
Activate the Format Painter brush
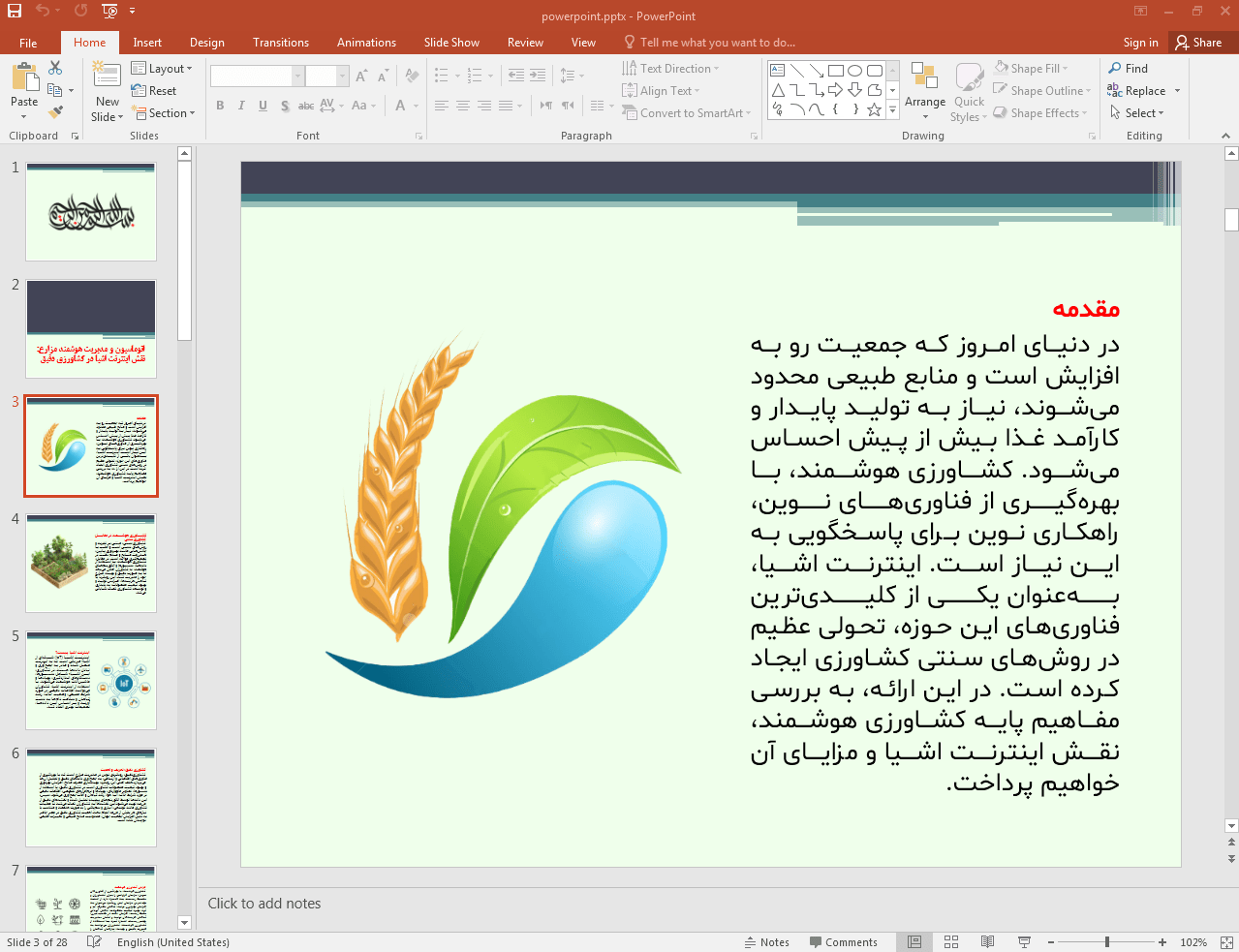coord(55,112)
